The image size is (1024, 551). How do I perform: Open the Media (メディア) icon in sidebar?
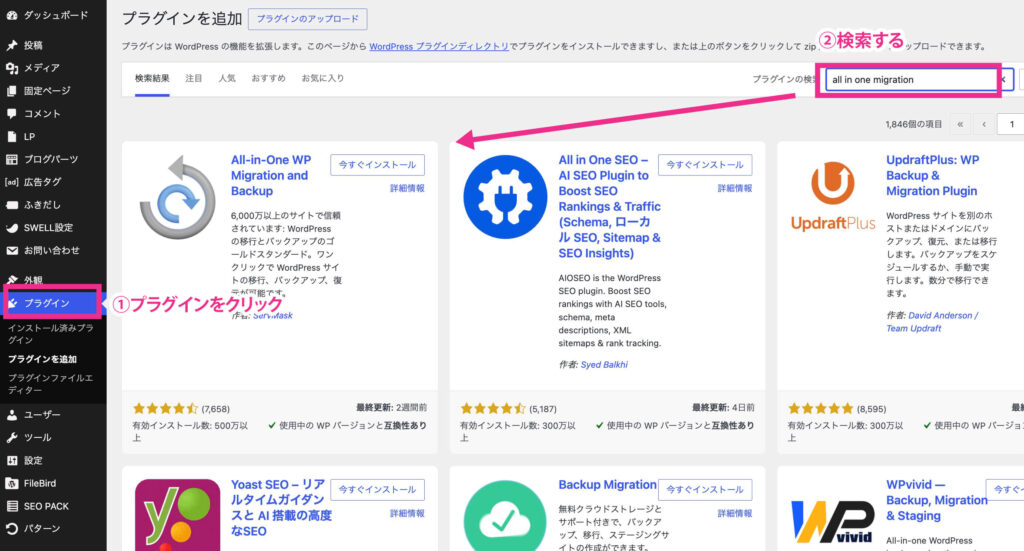[x=12, y=68]
